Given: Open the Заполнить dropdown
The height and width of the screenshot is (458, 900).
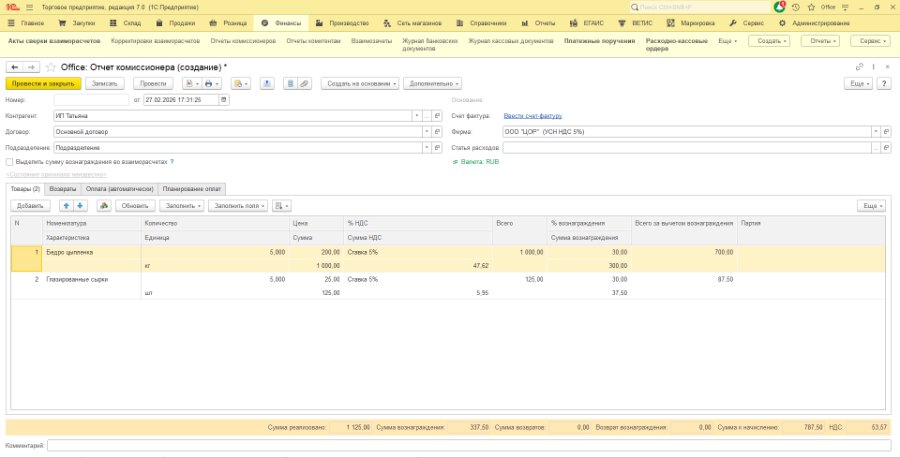Looking at the screenshot, I should [x=181, y=205].
